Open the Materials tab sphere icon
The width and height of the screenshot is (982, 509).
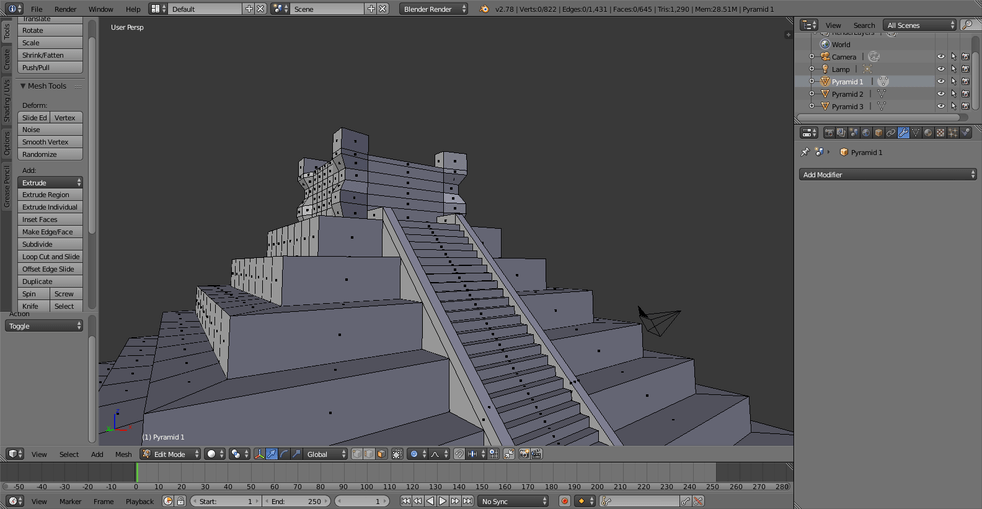click(x=928, y=132)
